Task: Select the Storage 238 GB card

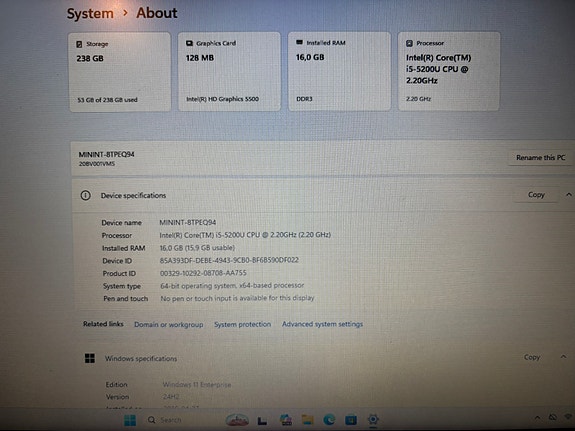Action: click(x=120, y=72)
